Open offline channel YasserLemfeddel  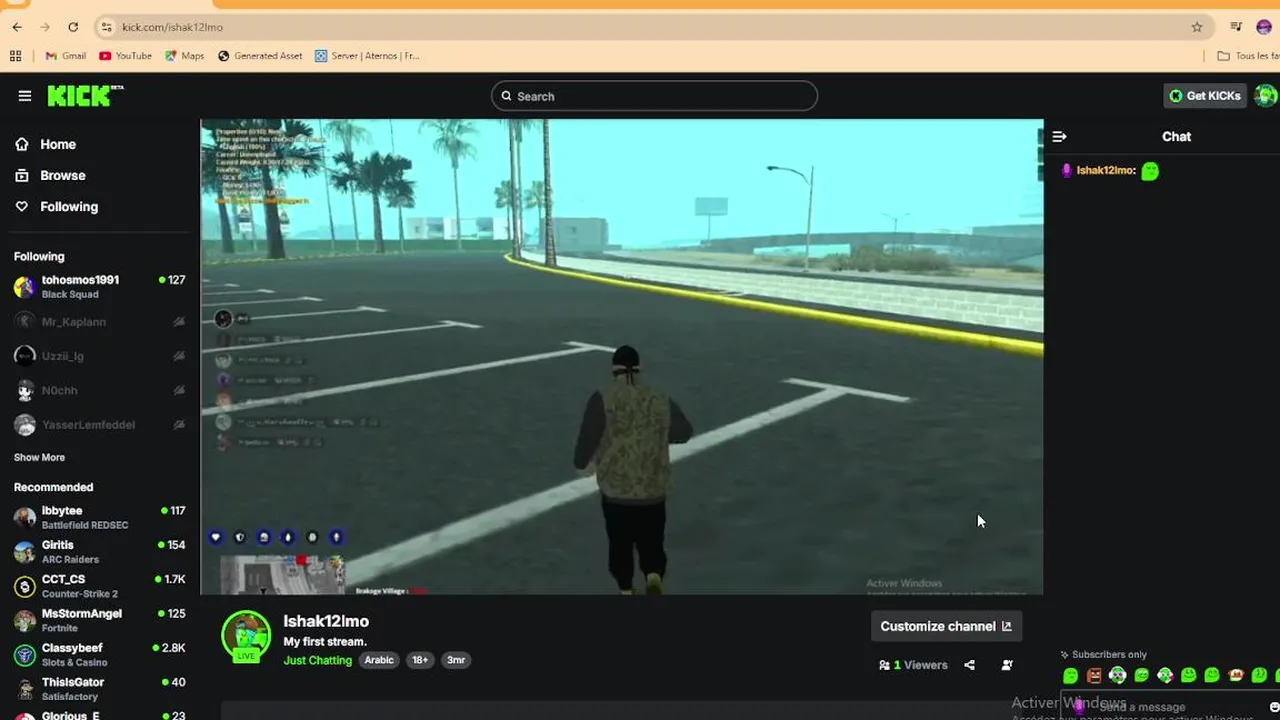pos(100,425)
